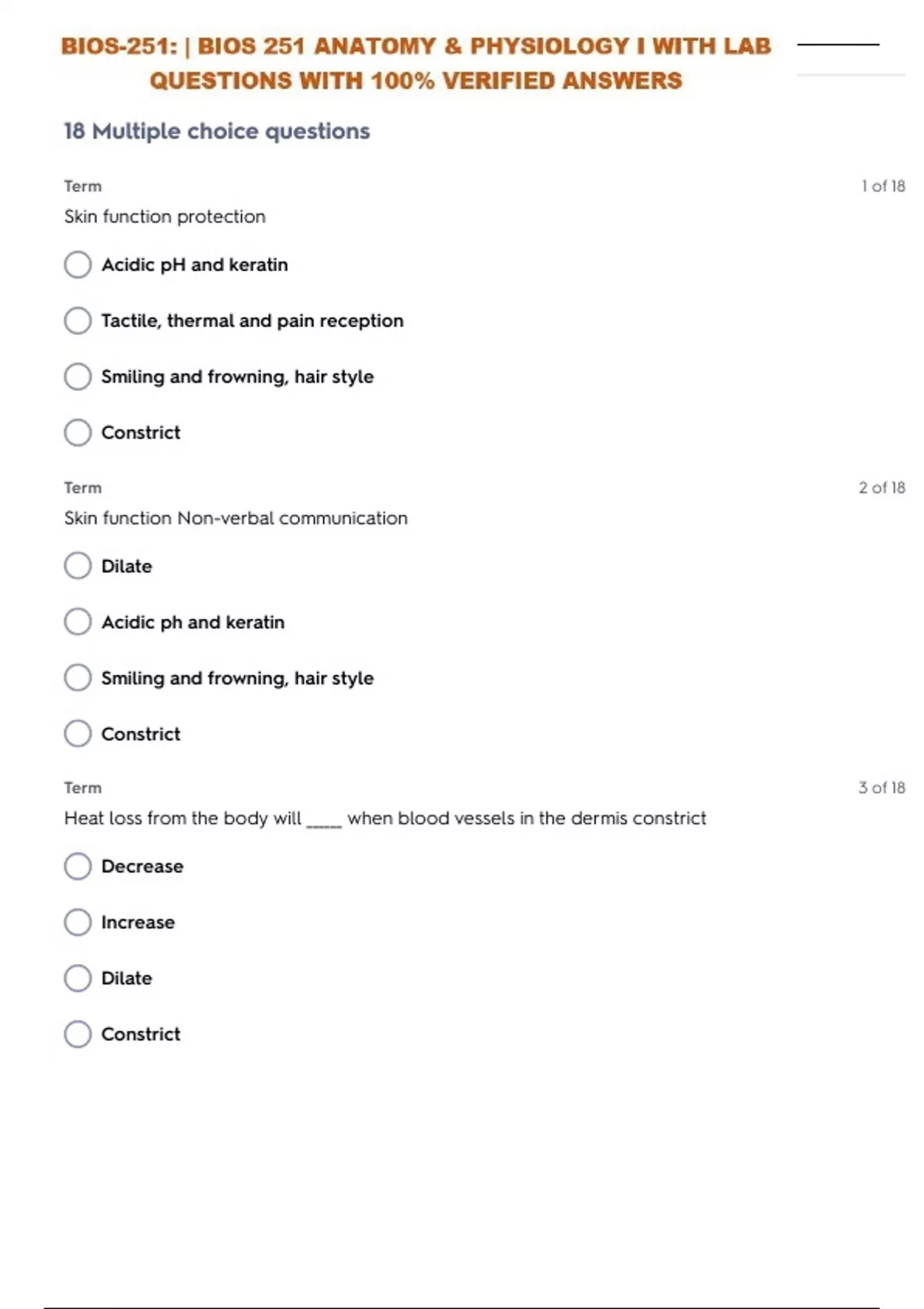Pick 'Constrict' under Non-verbal communication question

(78, 734)
